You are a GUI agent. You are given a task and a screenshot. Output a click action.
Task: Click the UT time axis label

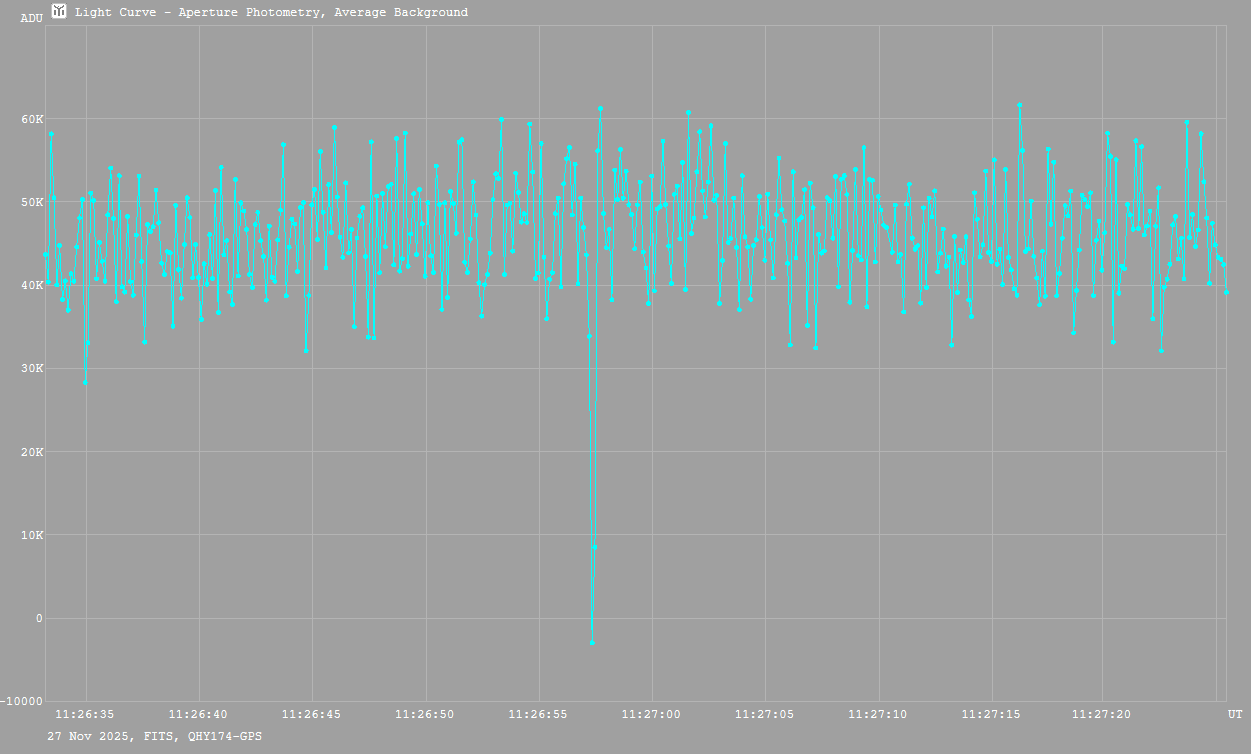[x=1235, y=714]
